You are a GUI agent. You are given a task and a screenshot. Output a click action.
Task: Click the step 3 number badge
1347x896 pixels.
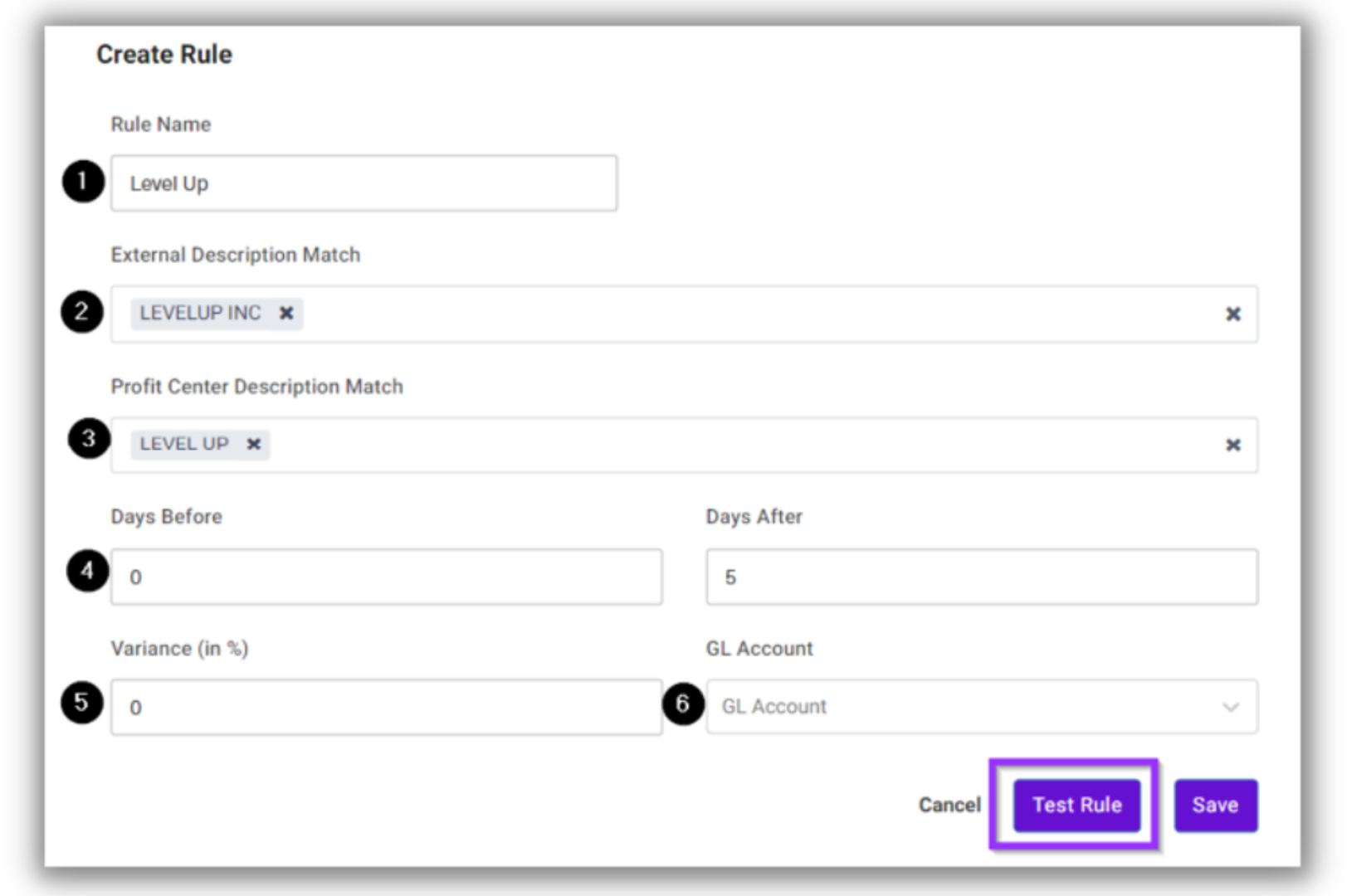coord(89,439)
